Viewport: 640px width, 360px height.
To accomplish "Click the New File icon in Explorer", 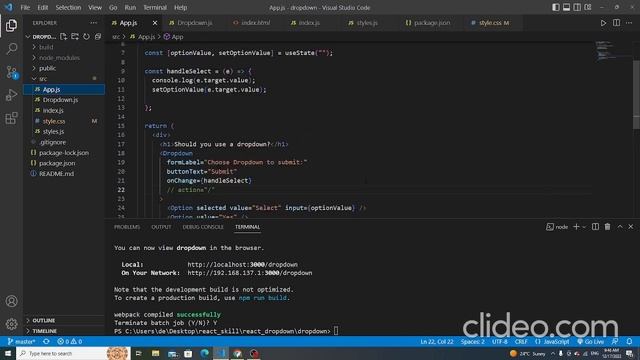I will [x=63, y=37].
